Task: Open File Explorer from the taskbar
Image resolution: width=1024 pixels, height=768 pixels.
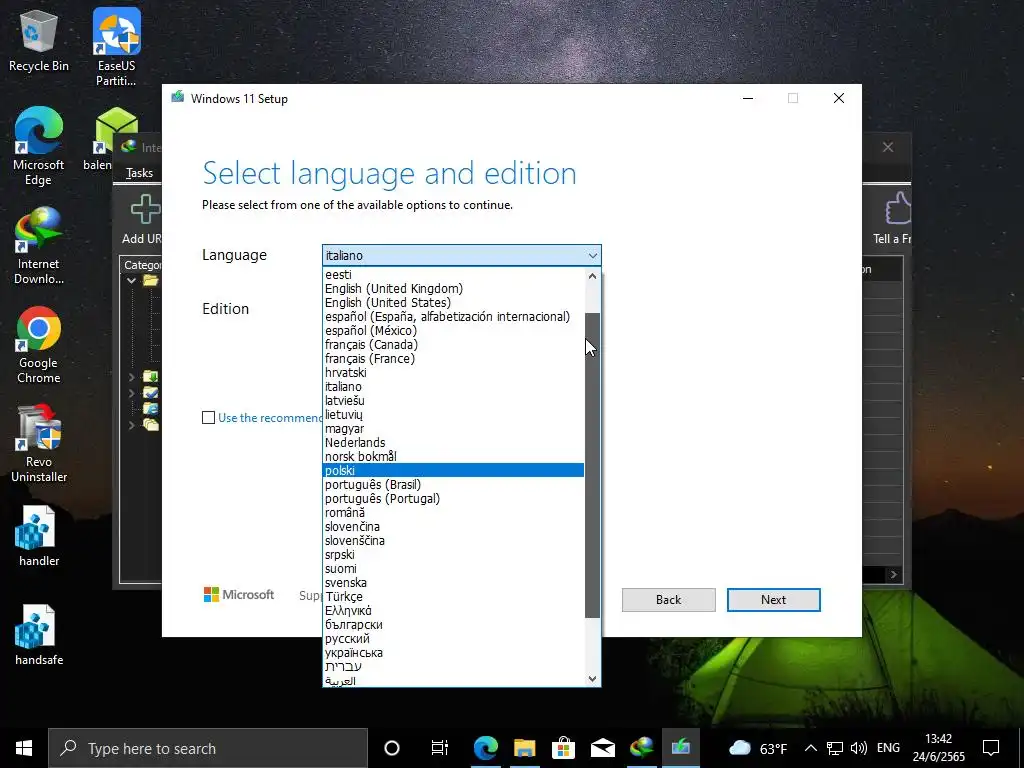Action: coord(524,748)
